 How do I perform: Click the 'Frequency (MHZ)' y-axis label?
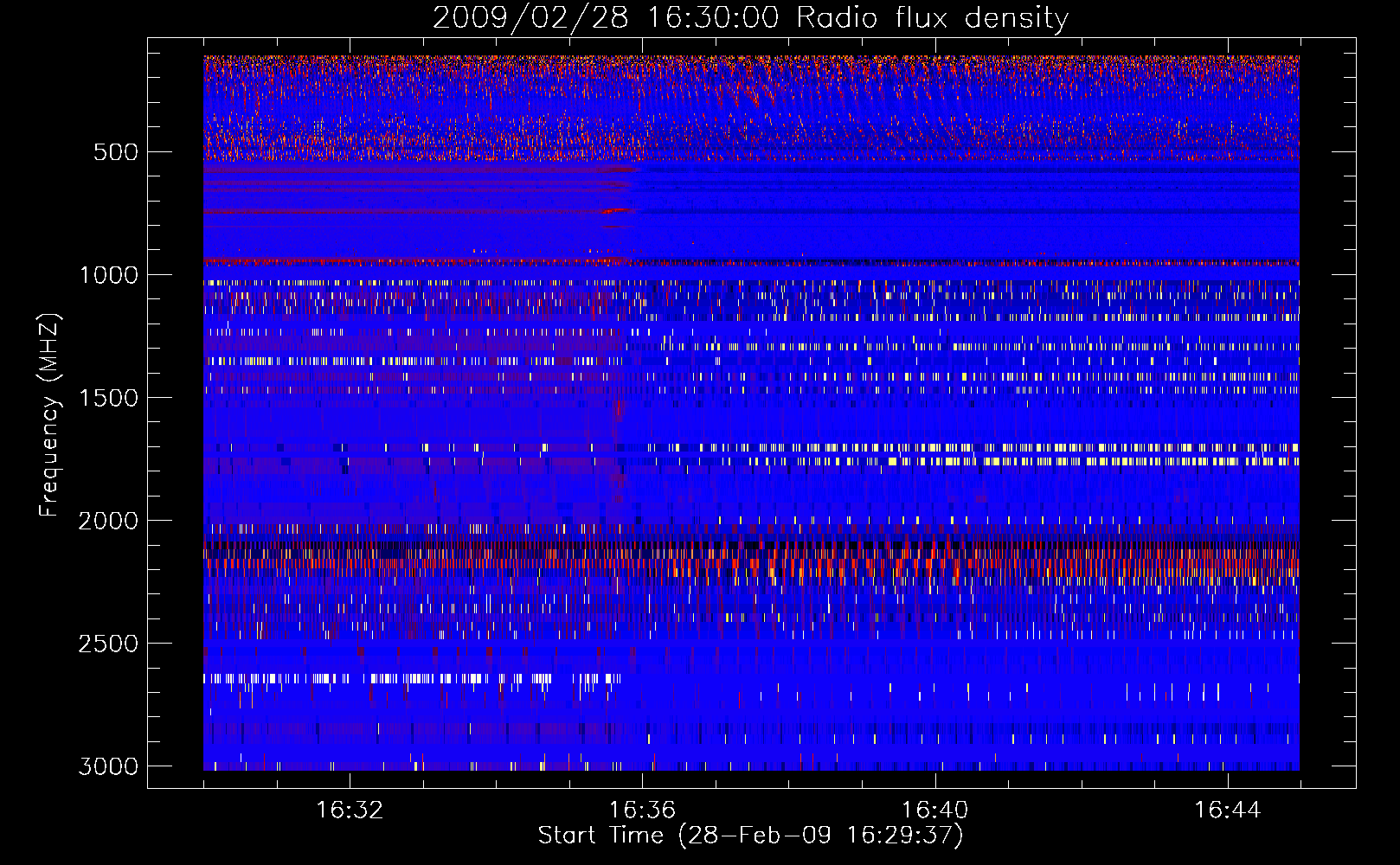(49, 414)
